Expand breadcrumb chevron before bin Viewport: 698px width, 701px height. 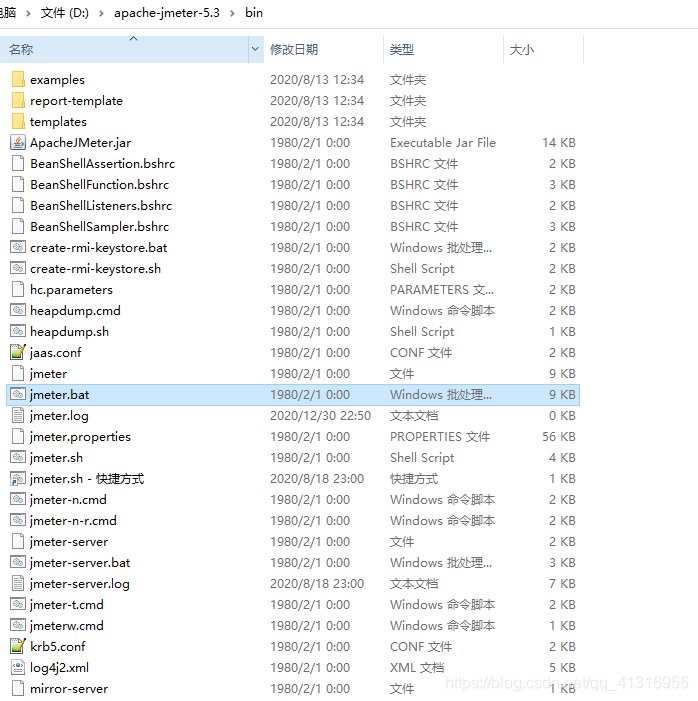(233, 13)
